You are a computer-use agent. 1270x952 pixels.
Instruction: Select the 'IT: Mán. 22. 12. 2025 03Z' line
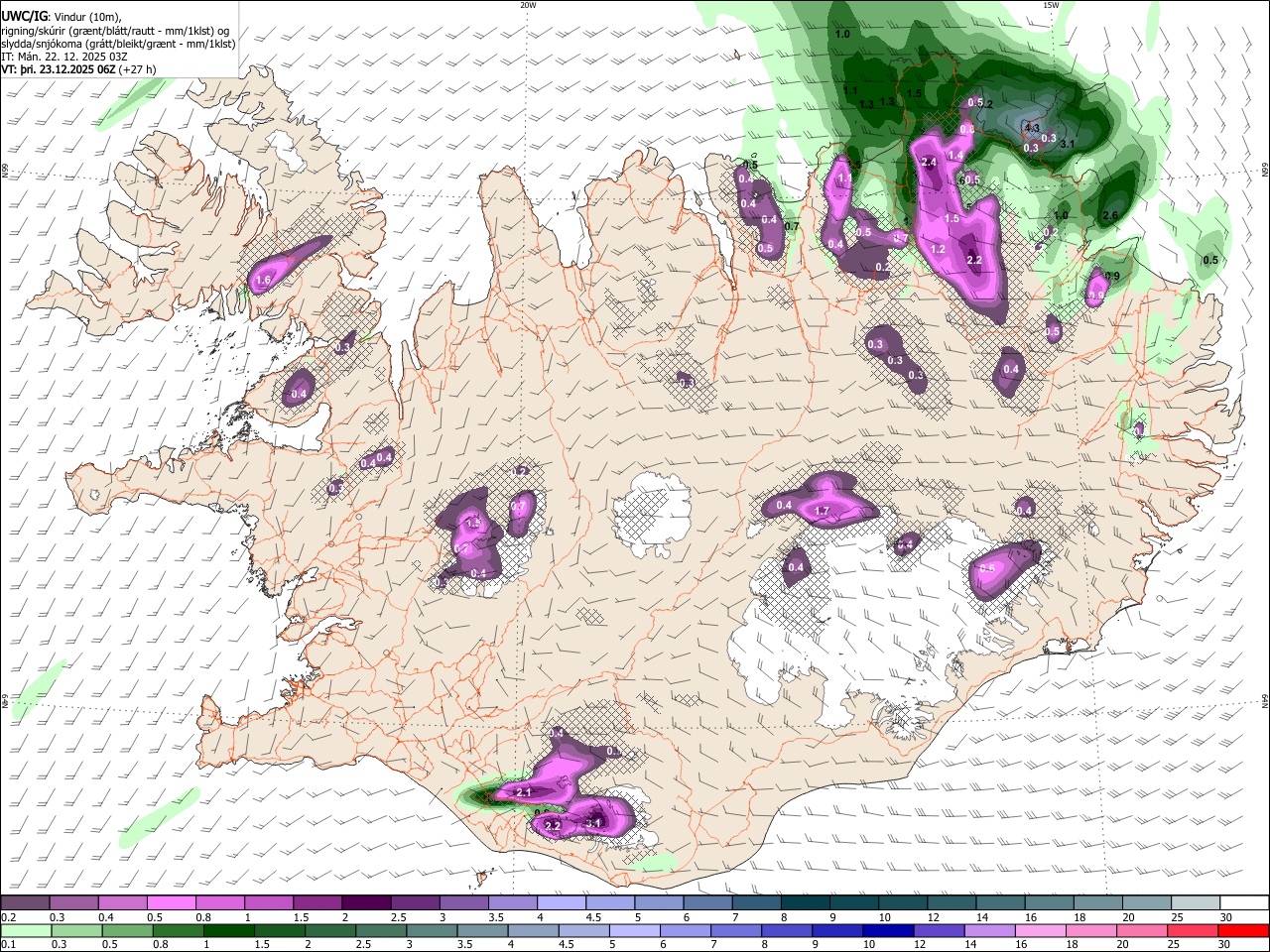tap(64, 57)
